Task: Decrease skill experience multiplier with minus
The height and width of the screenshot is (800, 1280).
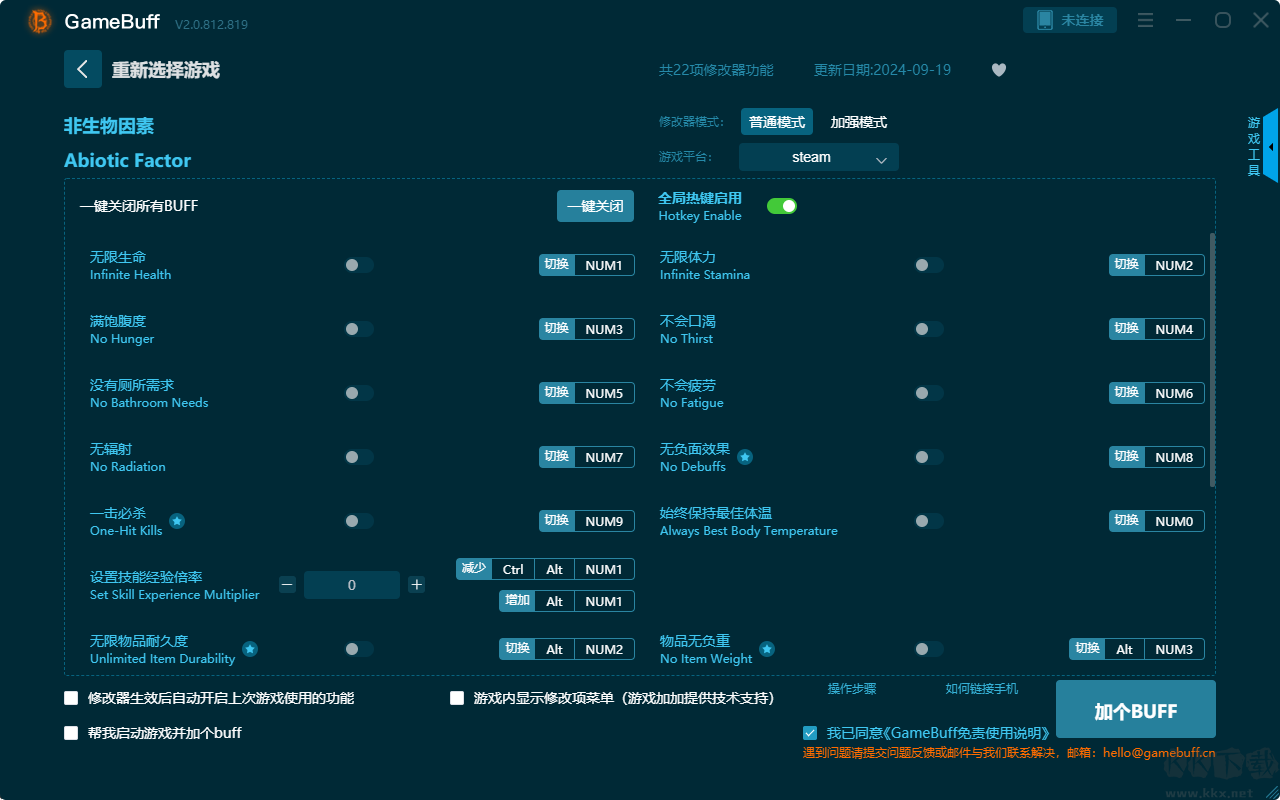Action: (x=287, y=585)
